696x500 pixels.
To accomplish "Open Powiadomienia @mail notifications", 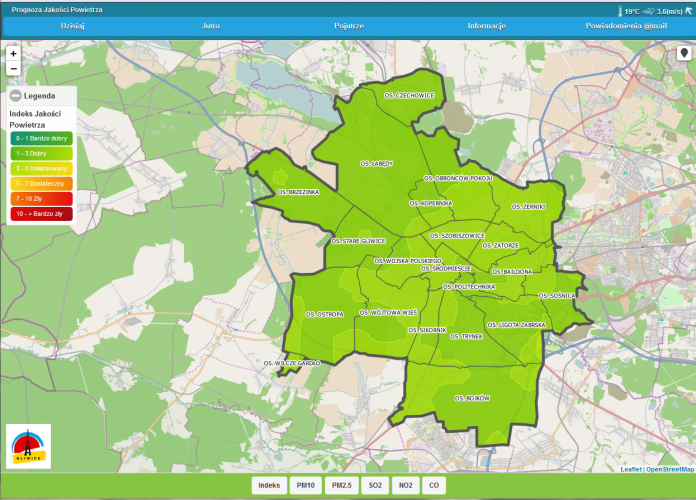I will click(x=624, y=26).
